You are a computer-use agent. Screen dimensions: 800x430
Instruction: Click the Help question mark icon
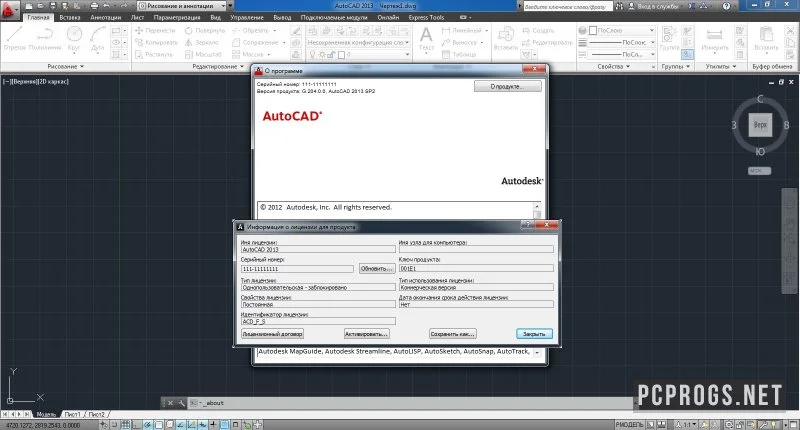coord(727,6)
